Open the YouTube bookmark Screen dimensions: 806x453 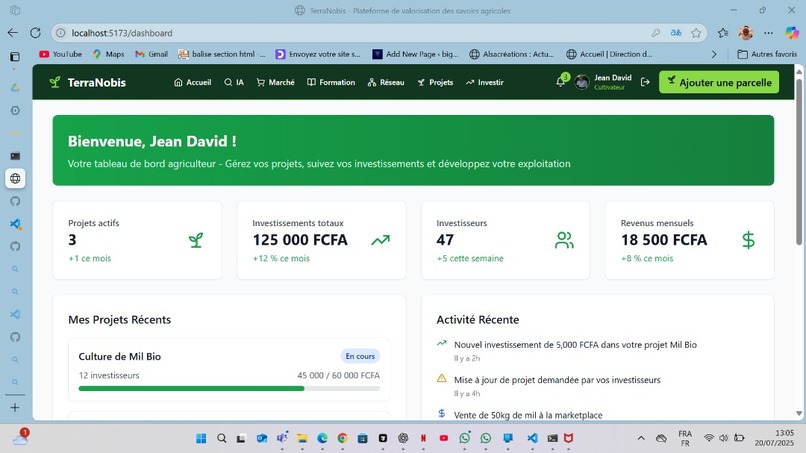coord(60,54)
